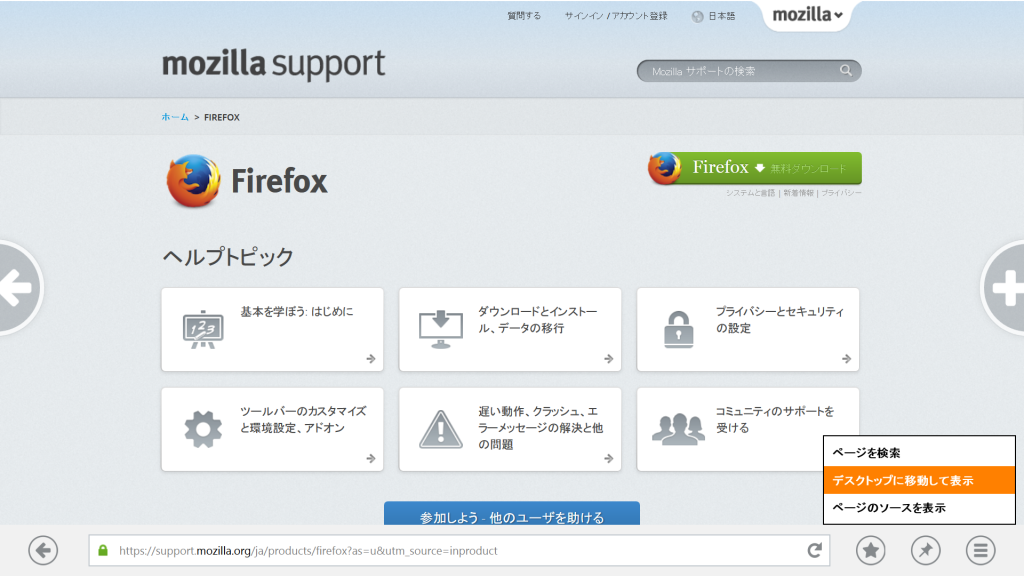Image resolution: width=1024 pixels, height=576 pixels.
Task: Click 参加しよう - 他のユーザを助ける button
Action: [x=511, y=513]
